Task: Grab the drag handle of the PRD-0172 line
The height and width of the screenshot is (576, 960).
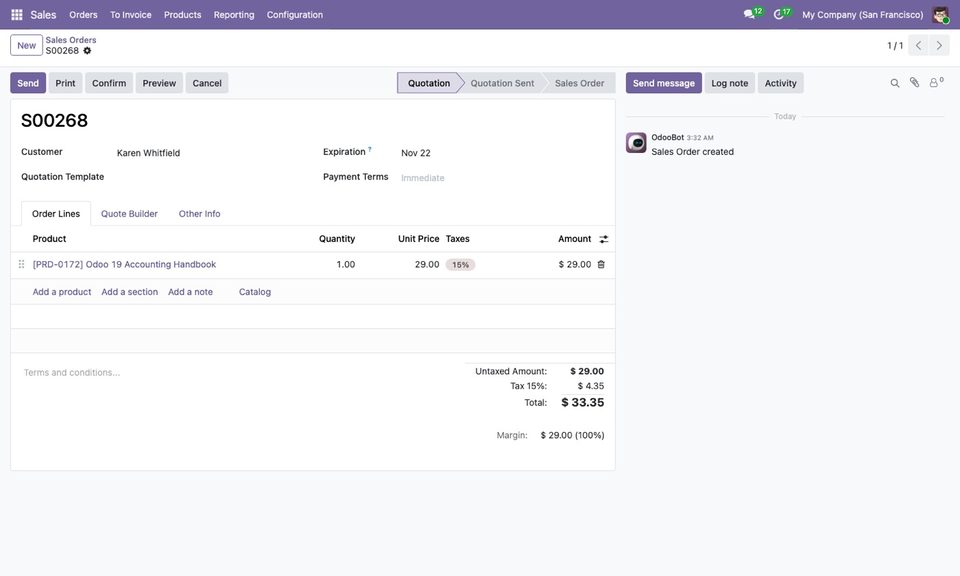Action: pos(21,264)
